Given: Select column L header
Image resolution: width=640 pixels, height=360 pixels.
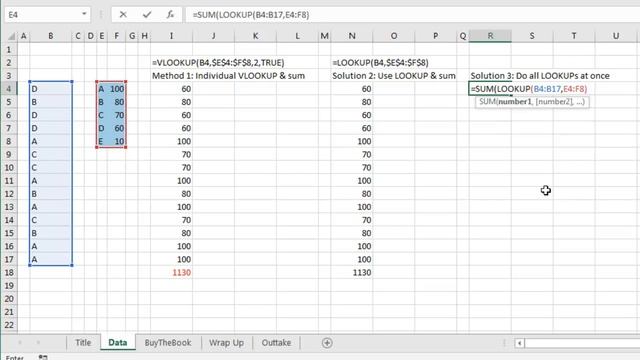Looking at the screenshot, I should [x=297, y=36].
